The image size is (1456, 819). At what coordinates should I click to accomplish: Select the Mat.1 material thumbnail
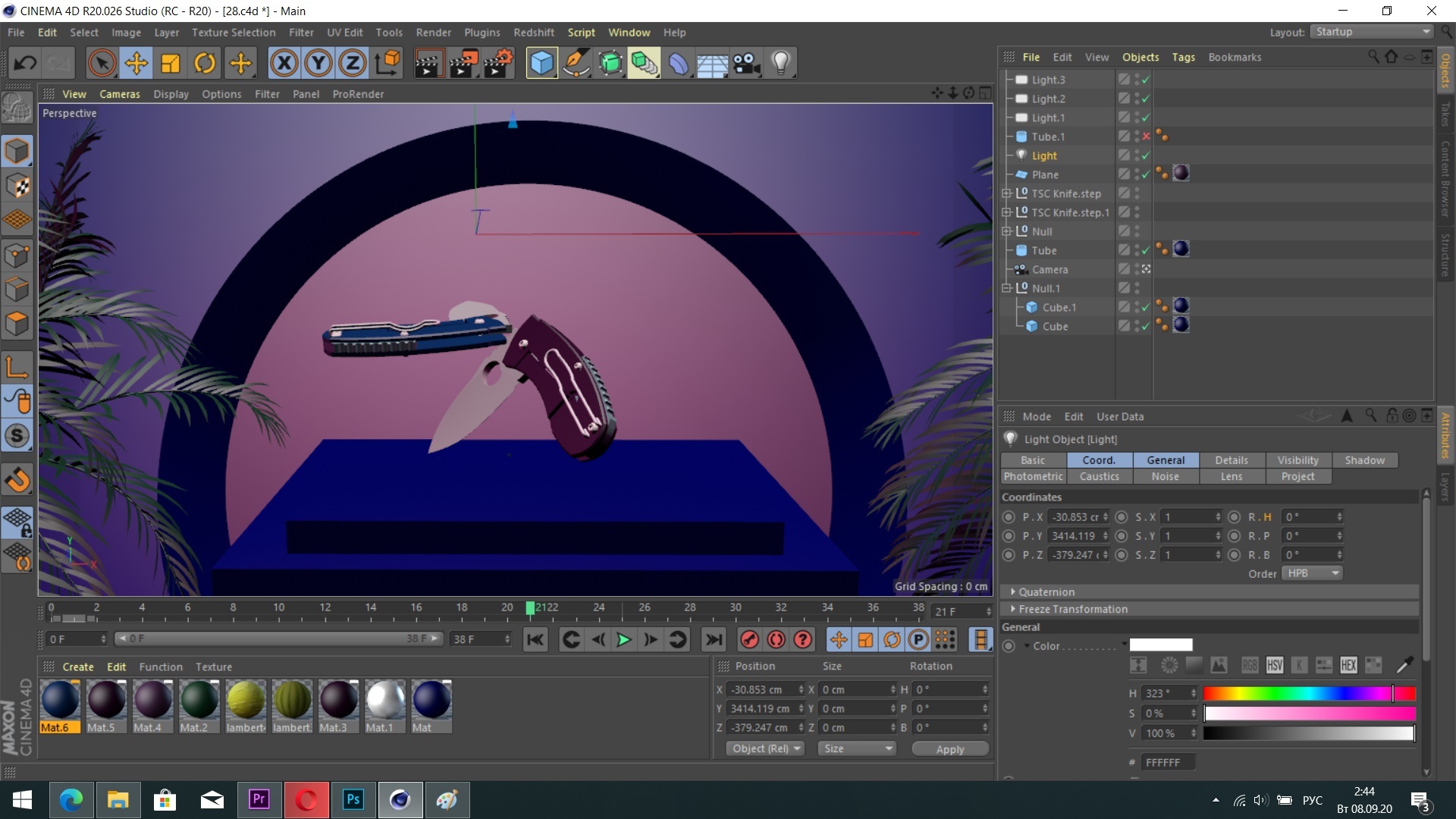(x=385, y=700)
